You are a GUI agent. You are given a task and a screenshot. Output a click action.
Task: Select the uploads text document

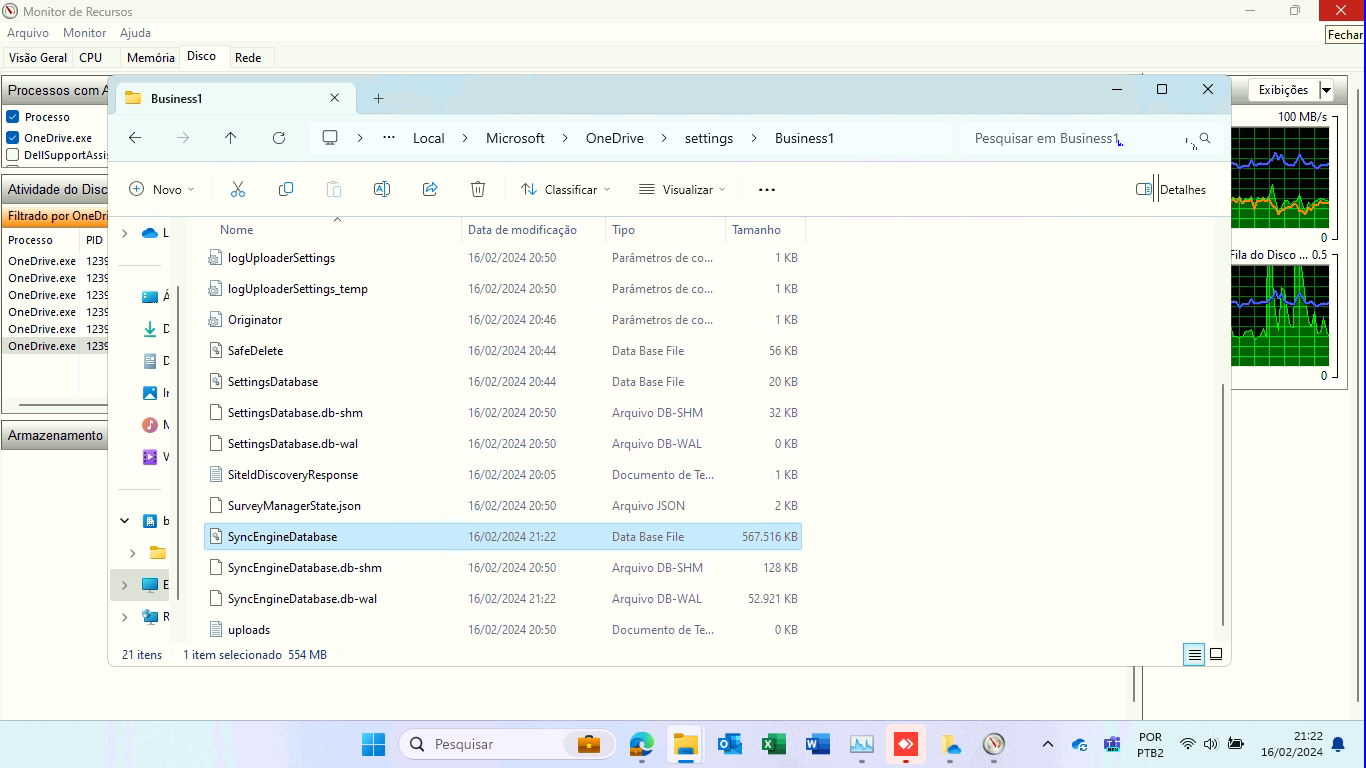502,630
